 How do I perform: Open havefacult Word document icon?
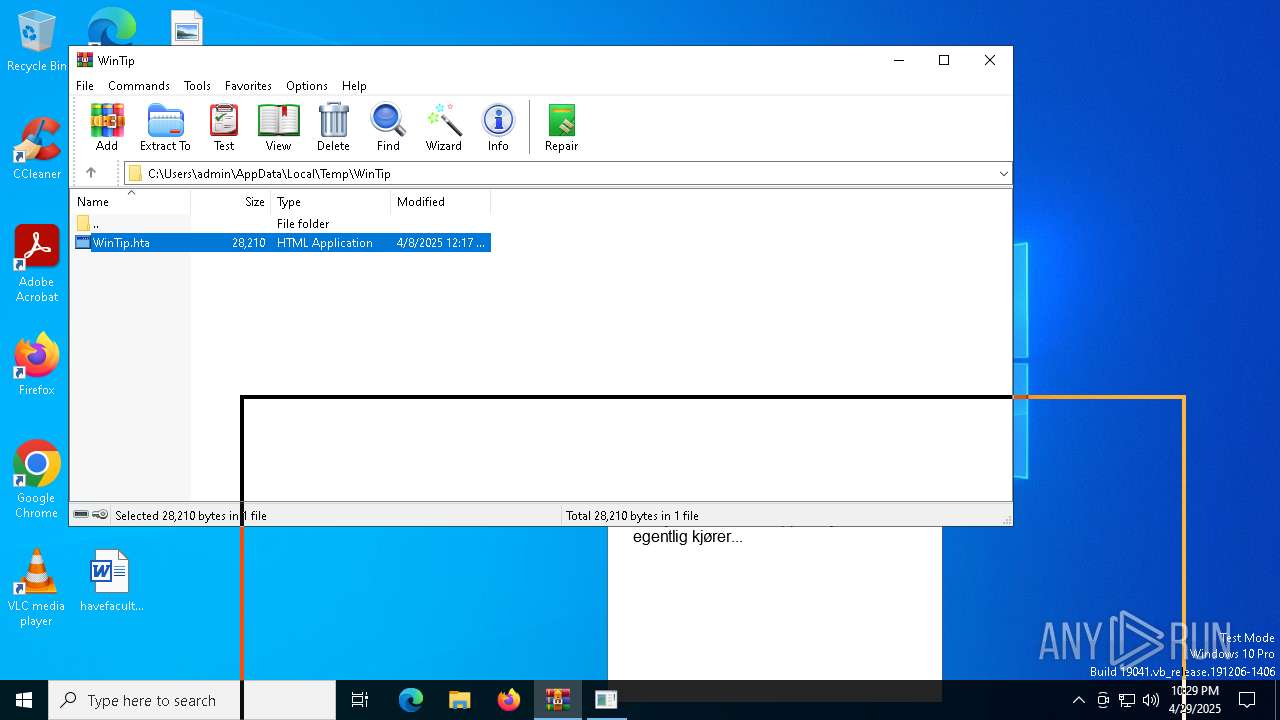click(x=111, y=581)
